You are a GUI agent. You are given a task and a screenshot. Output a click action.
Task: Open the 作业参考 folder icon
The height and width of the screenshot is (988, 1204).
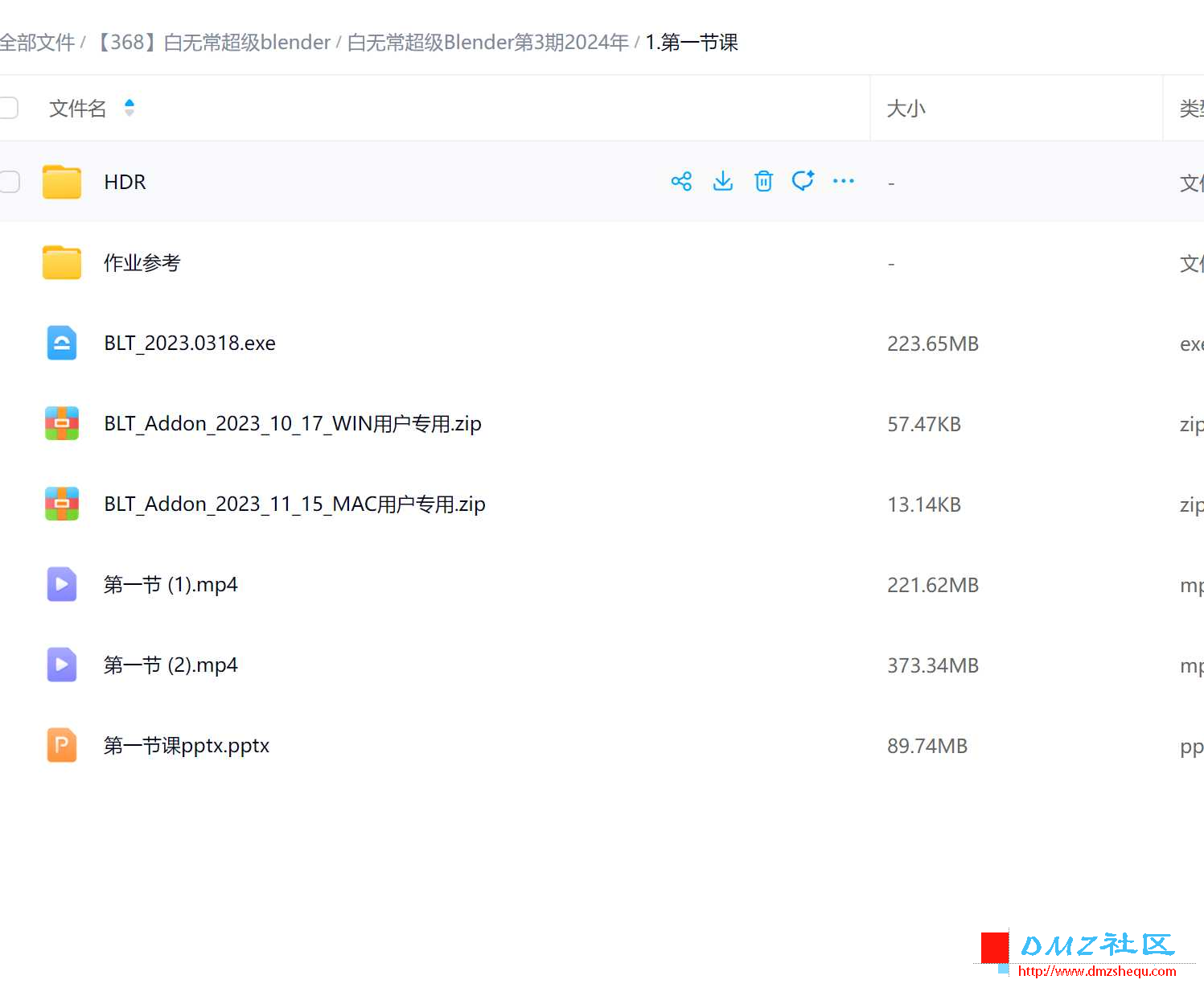[62, 262]
